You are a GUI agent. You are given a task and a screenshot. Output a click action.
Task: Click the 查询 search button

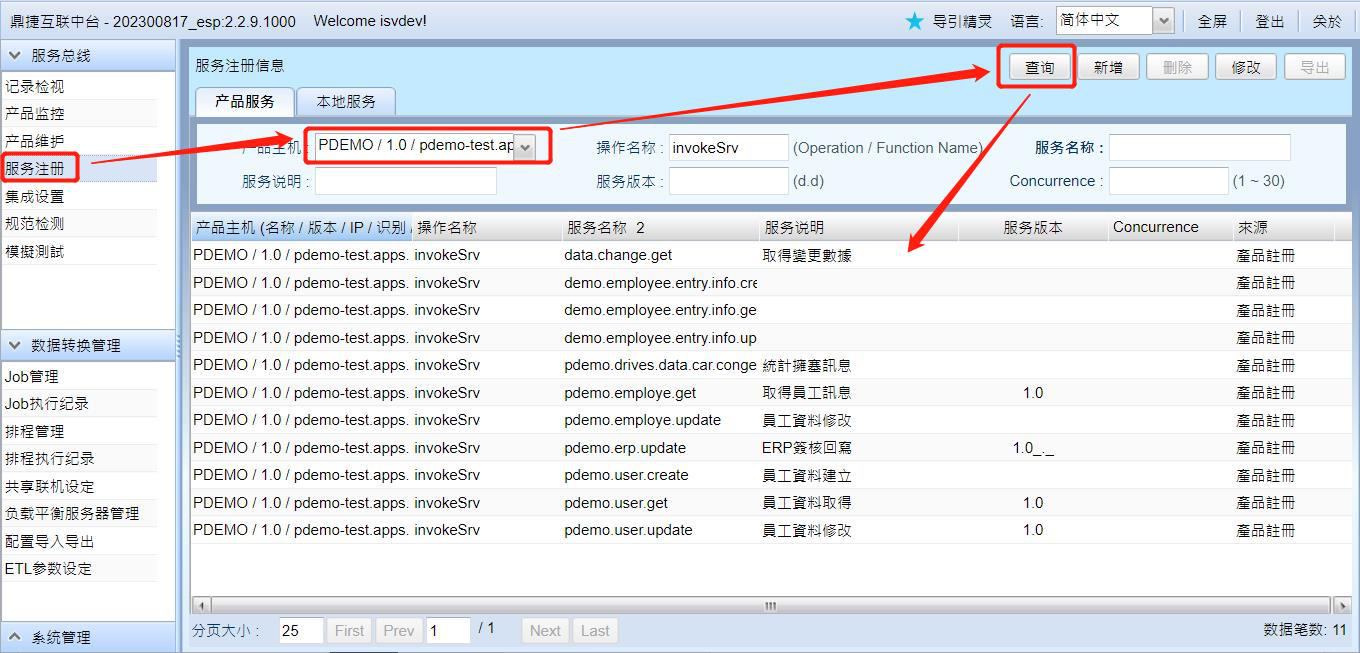click(1039, 67)
